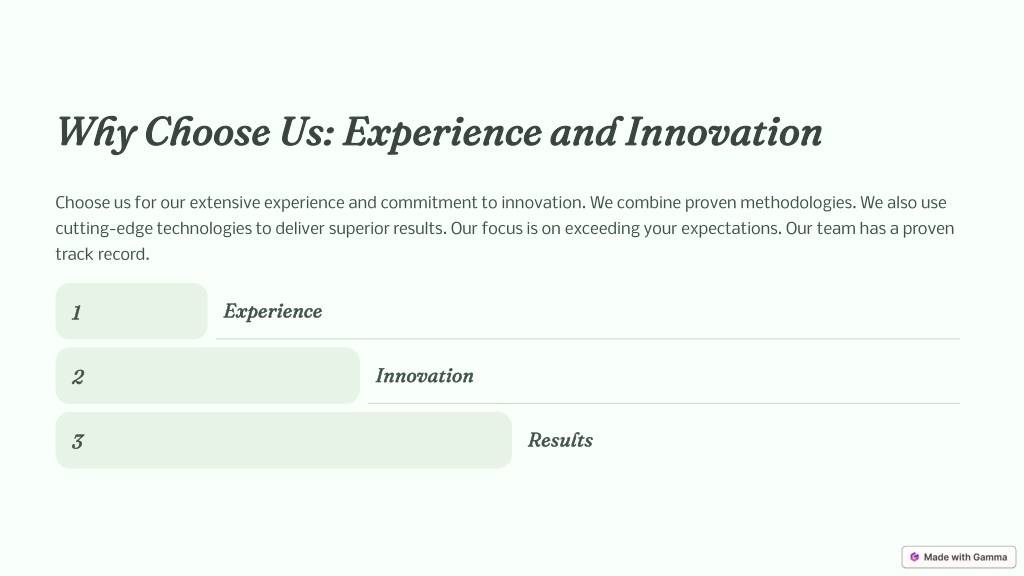Click the Innovation step label
1024x576 pixels.
[424, 376]
